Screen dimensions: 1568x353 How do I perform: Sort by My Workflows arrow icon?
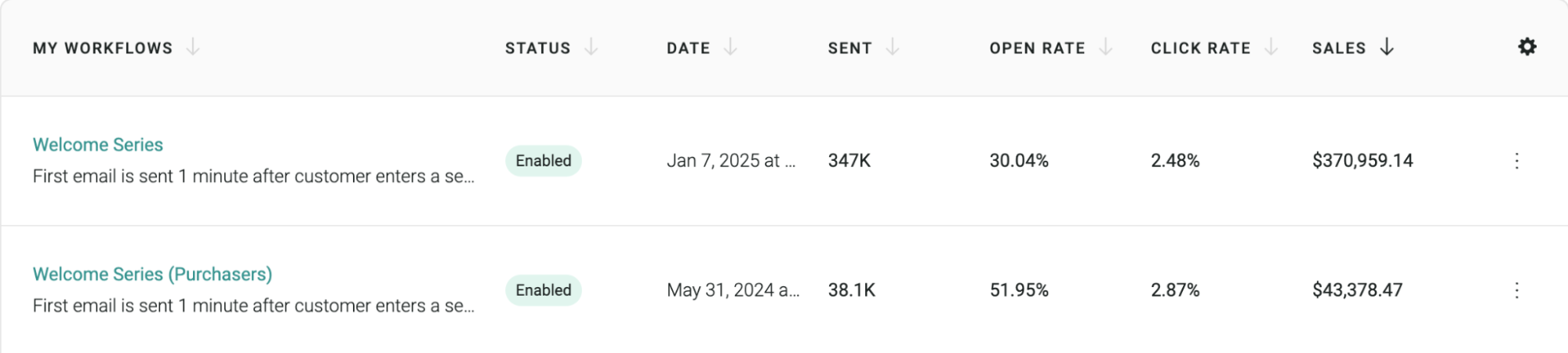(x=193, y=48)
